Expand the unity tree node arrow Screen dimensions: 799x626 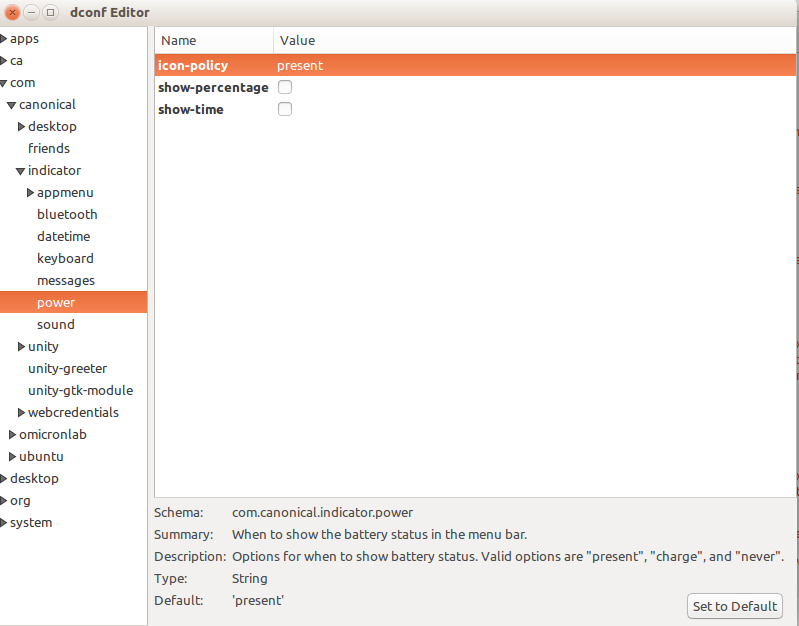click(22, 347)
